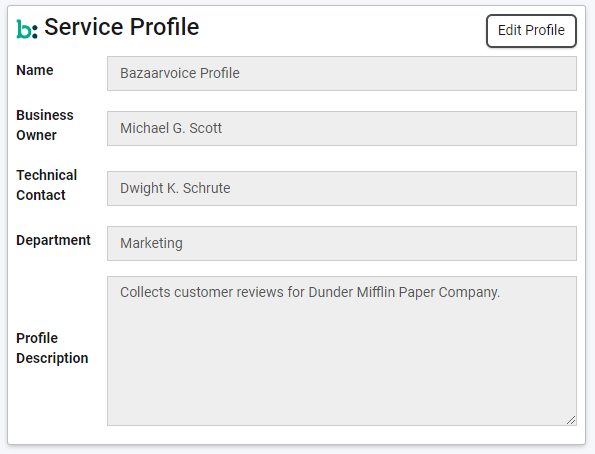Click the Business Owner label
The width and height of the screenshot is (595, 454).
tap(45, 125)
